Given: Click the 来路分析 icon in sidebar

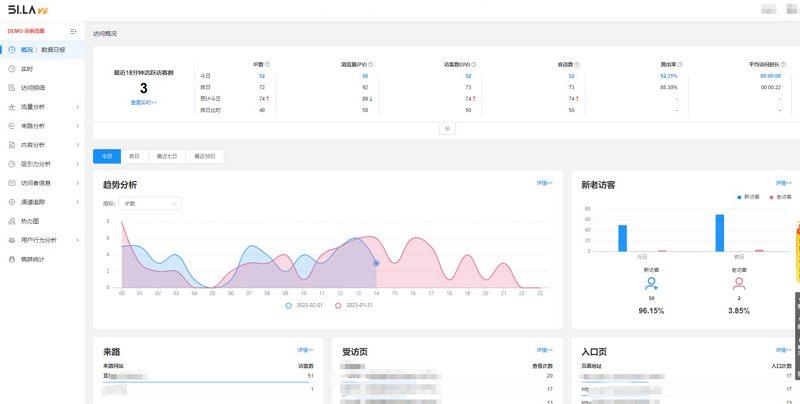Looking at the screenshot, I should 12,125.
